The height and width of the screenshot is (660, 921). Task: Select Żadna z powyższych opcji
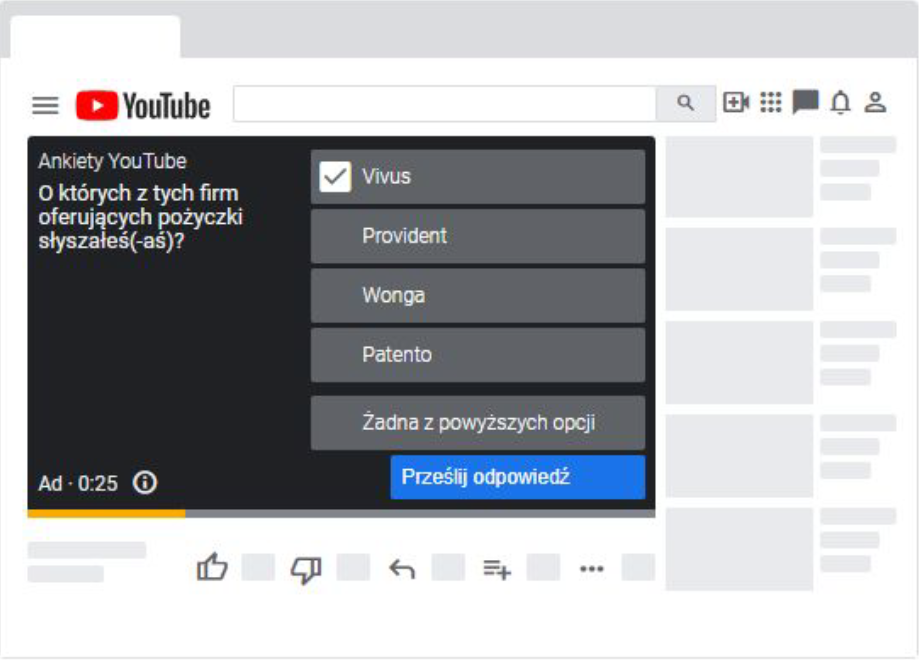tap(478, 423)
